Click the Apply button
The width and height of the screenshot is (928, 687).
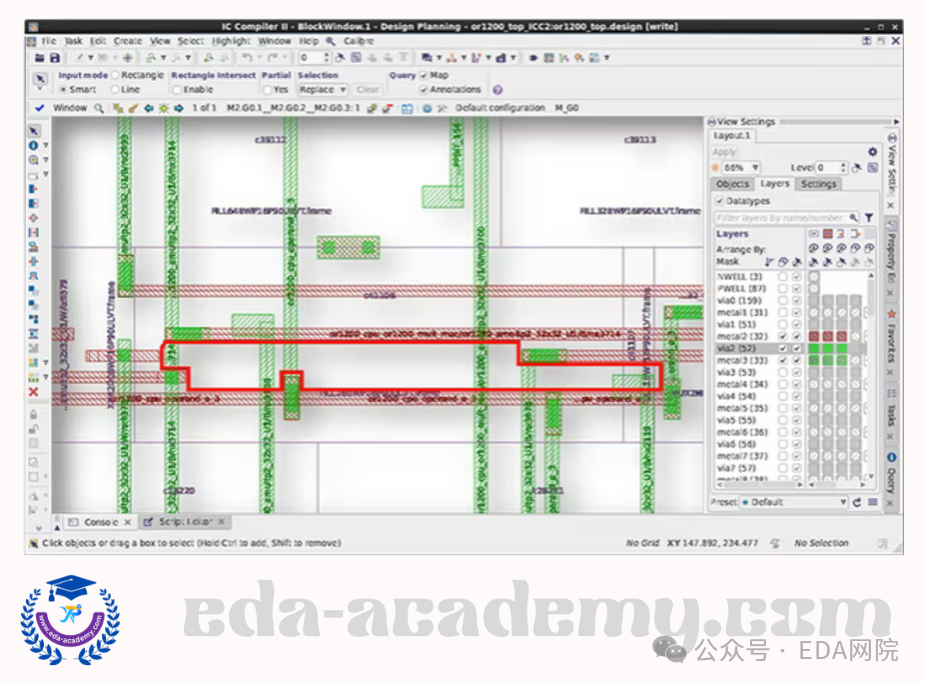coord(724,152)
